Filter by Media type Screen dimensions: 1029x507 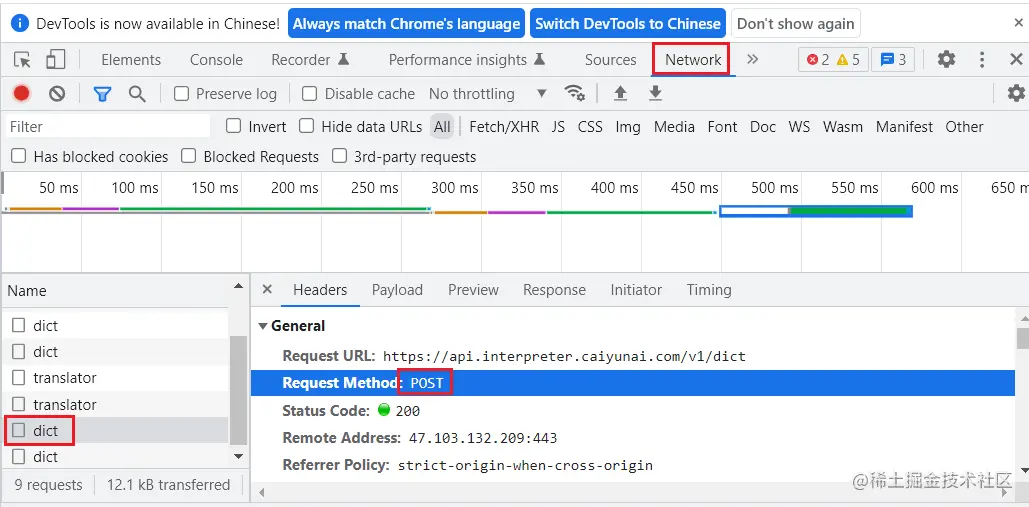click(674, 127)
